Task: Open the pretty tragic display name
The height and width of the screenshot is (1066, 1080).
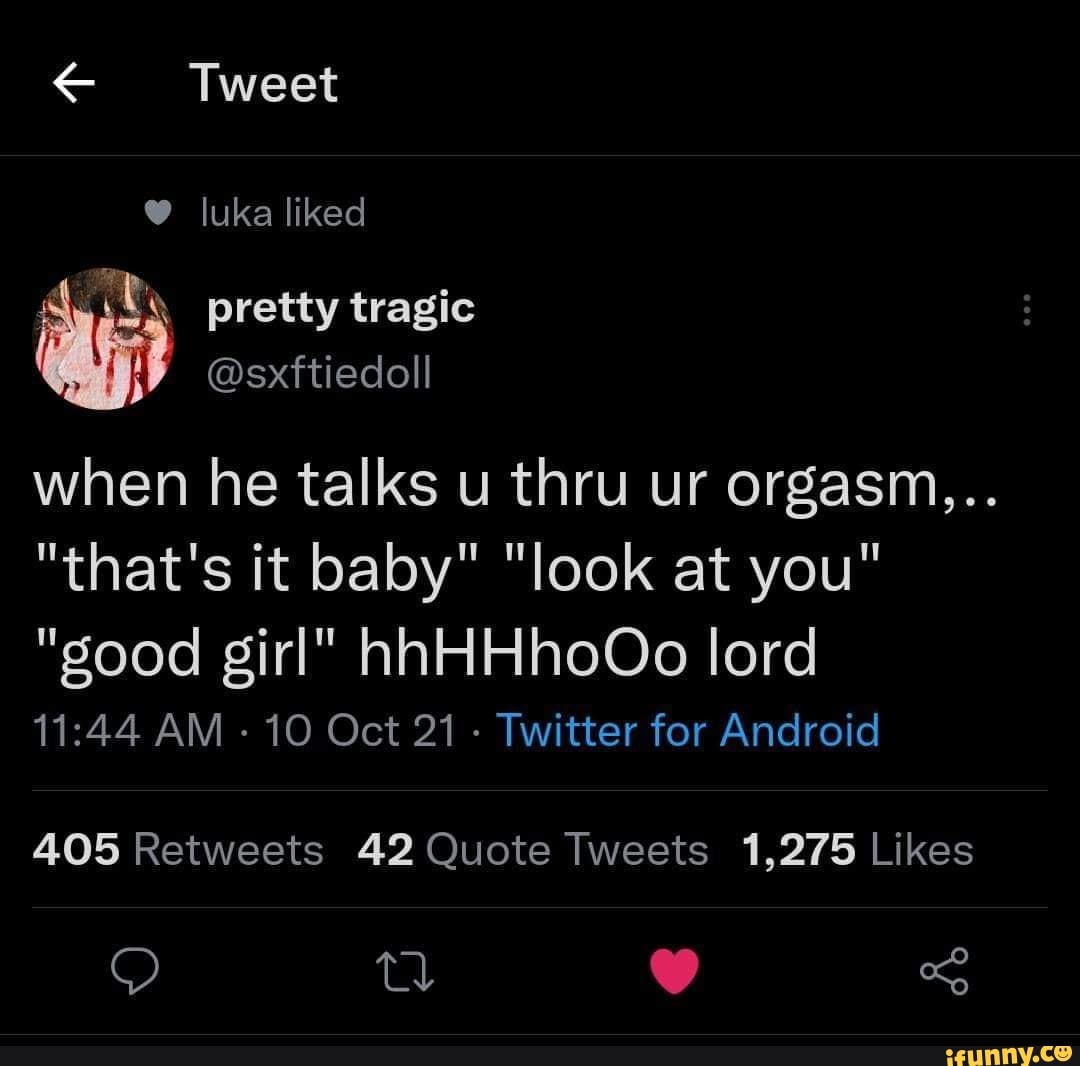Action: (341, 309)
